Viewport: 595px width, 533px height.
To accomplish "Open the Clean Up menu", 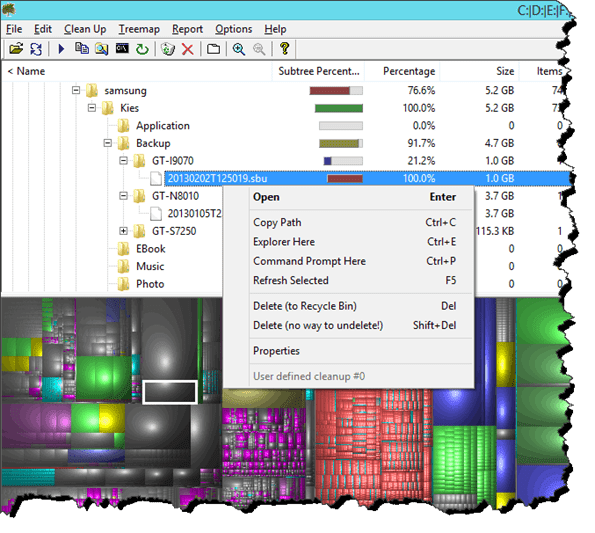I will (x=85, y=29).
